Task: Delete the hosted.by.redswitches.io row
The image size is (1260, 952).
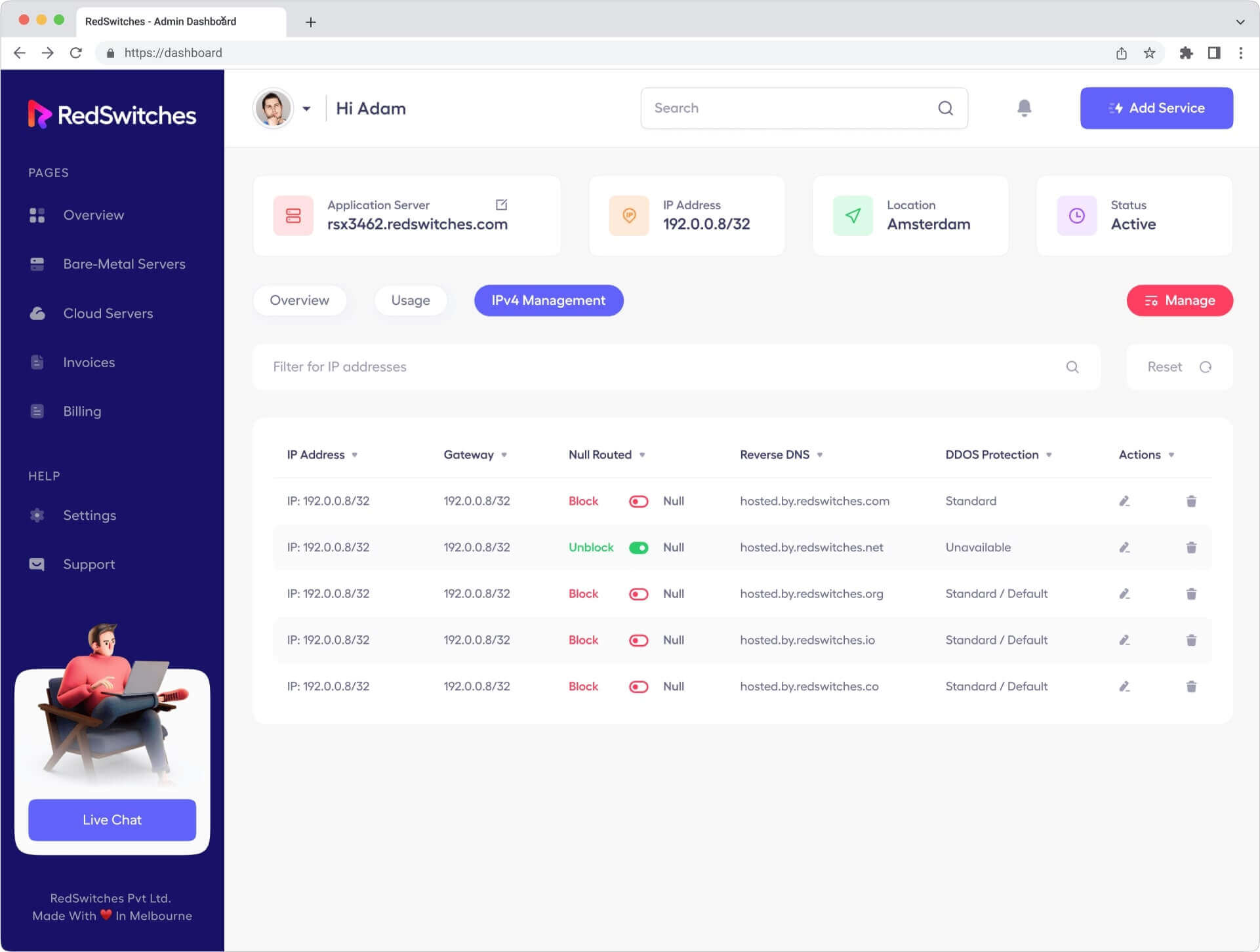Action: coord(1191,641)
